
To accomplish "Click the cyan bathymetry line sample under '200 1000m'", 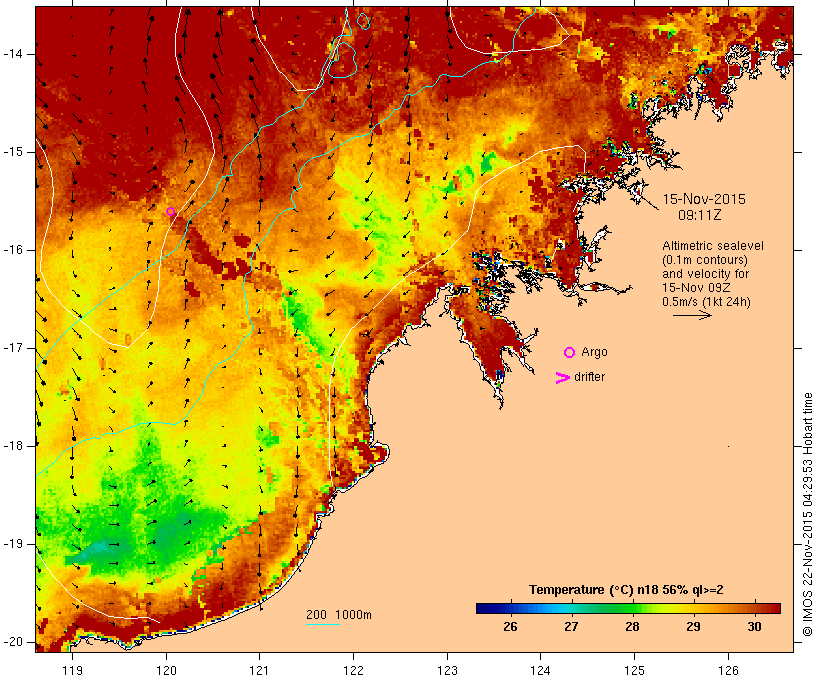I will coord(323,624).
